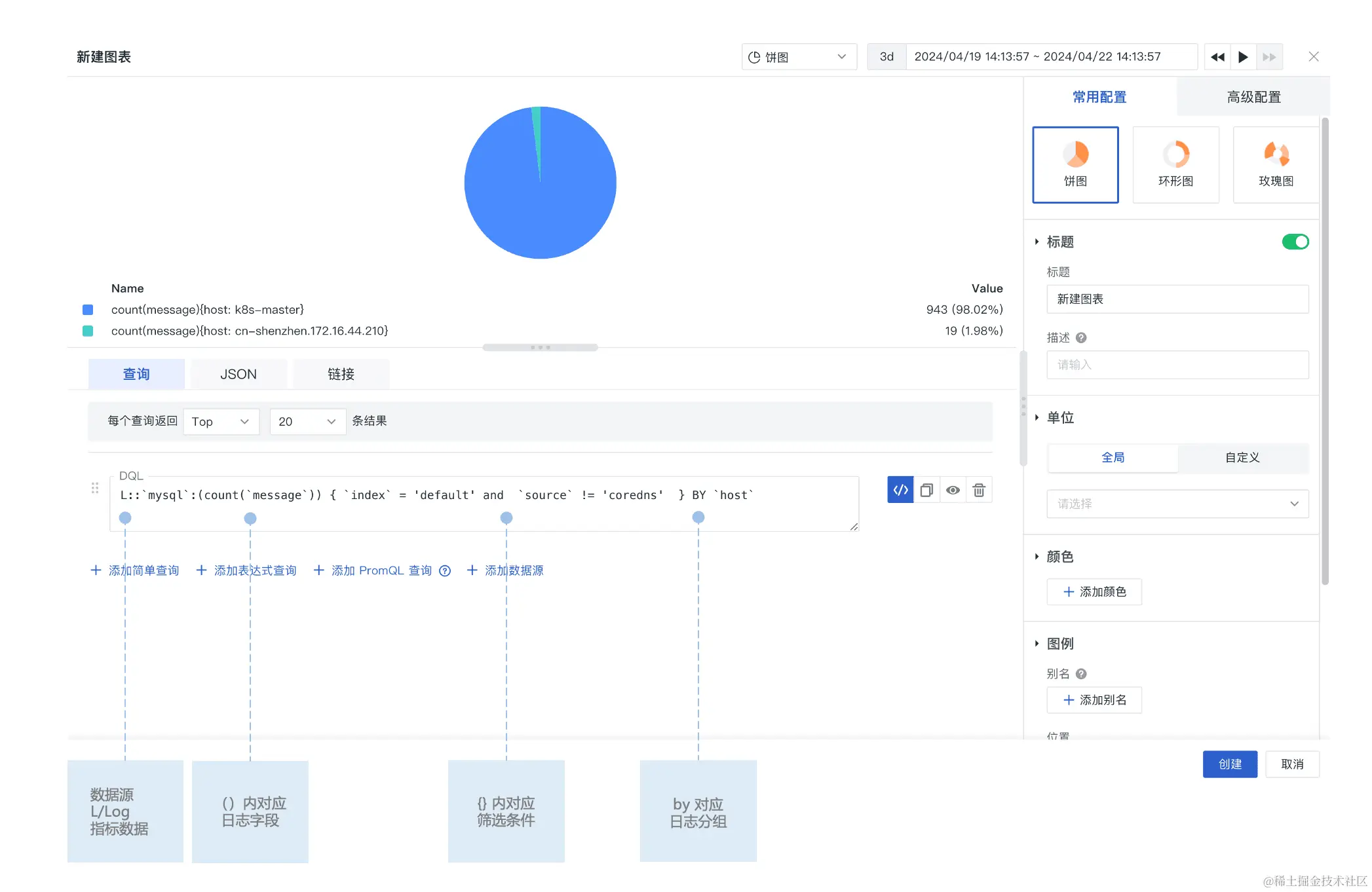Click the 创建 button
This screenshot has width=1372, height=892.
tap(1229, 764)
